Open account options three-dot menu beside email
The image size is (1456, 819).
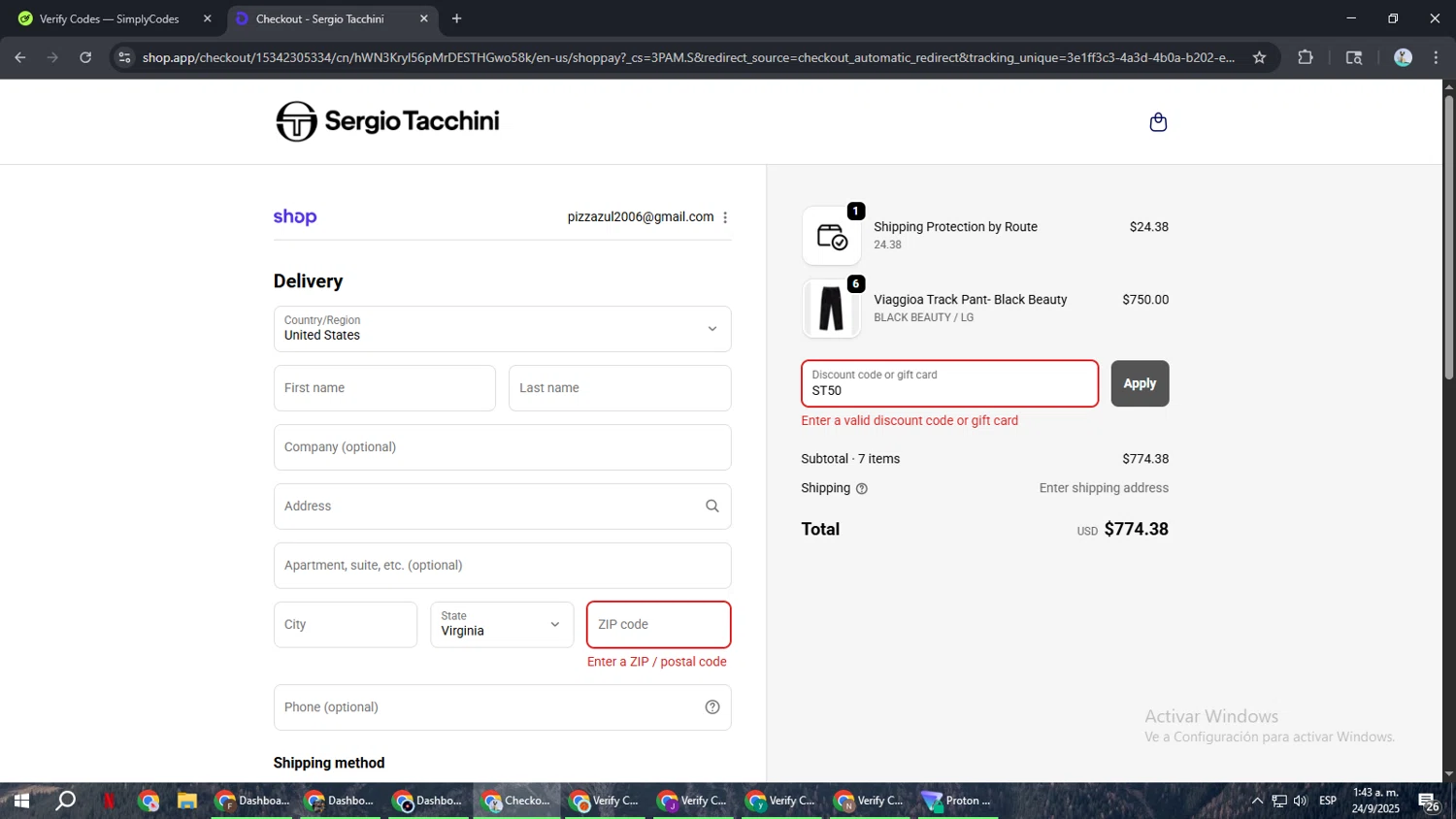[x=725, y=217]
